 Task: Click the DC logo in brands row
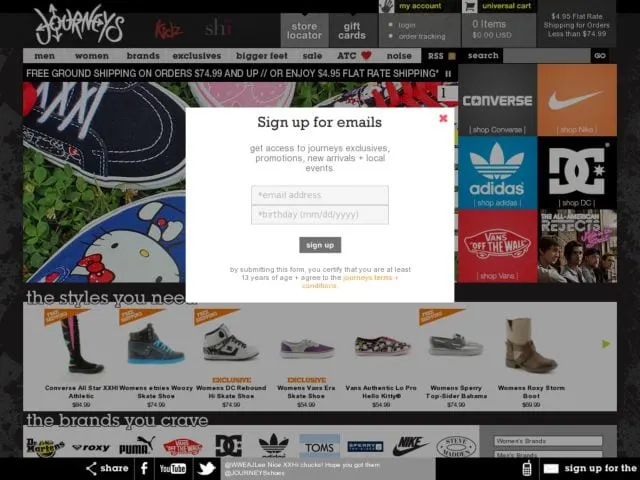tap(229, 446)
